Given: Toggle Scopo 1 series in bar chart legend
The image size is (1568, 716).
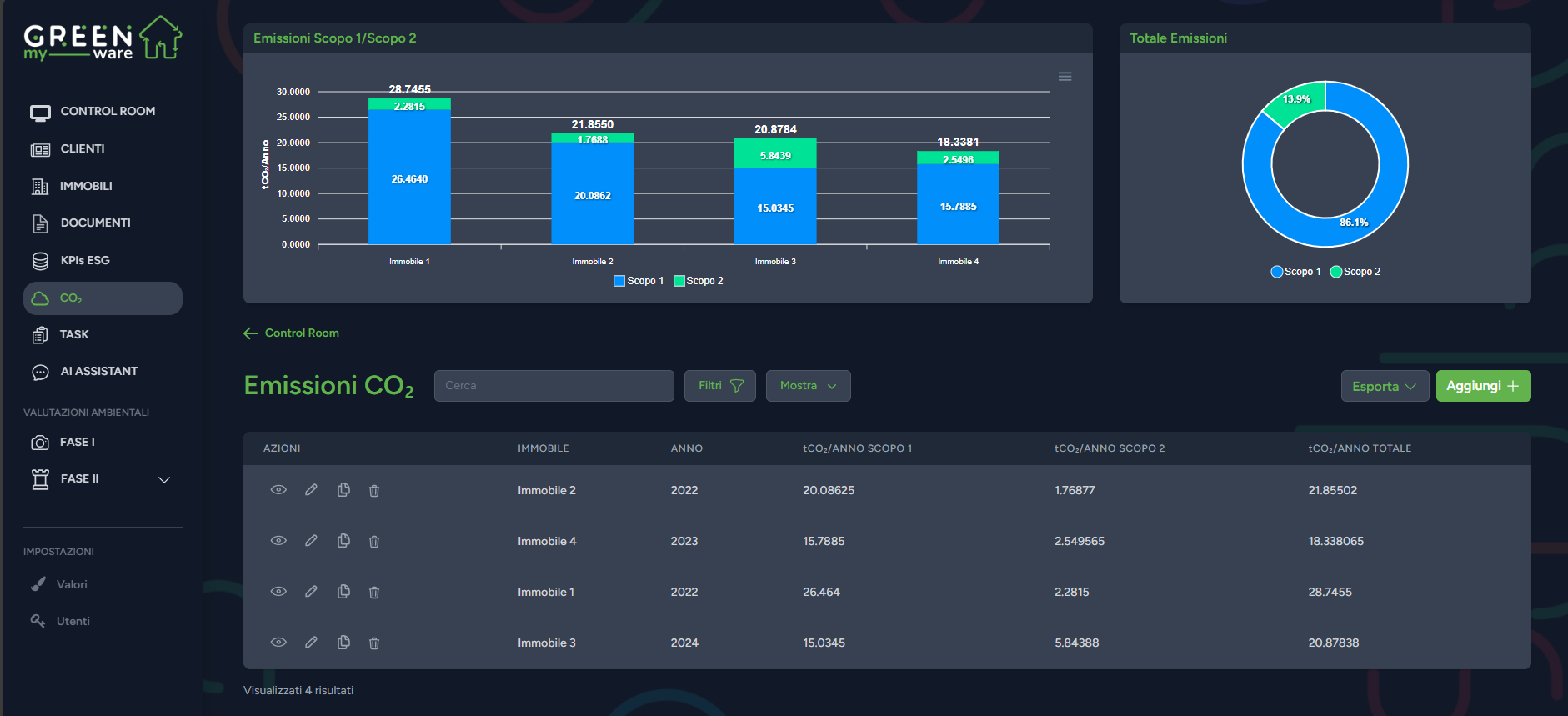Looking at the screenshot, I should tap(639, 281).
